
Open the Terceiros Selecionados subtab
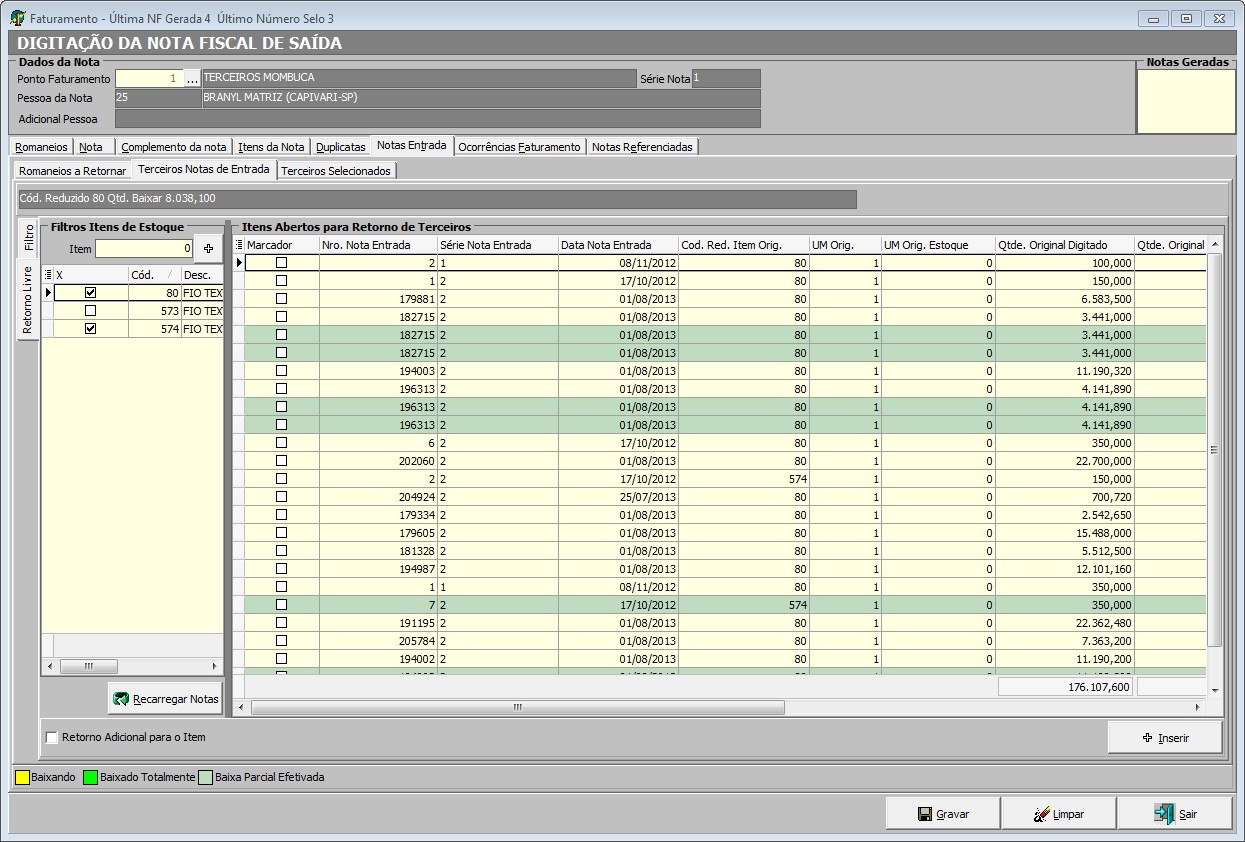[x=336, y=171]
